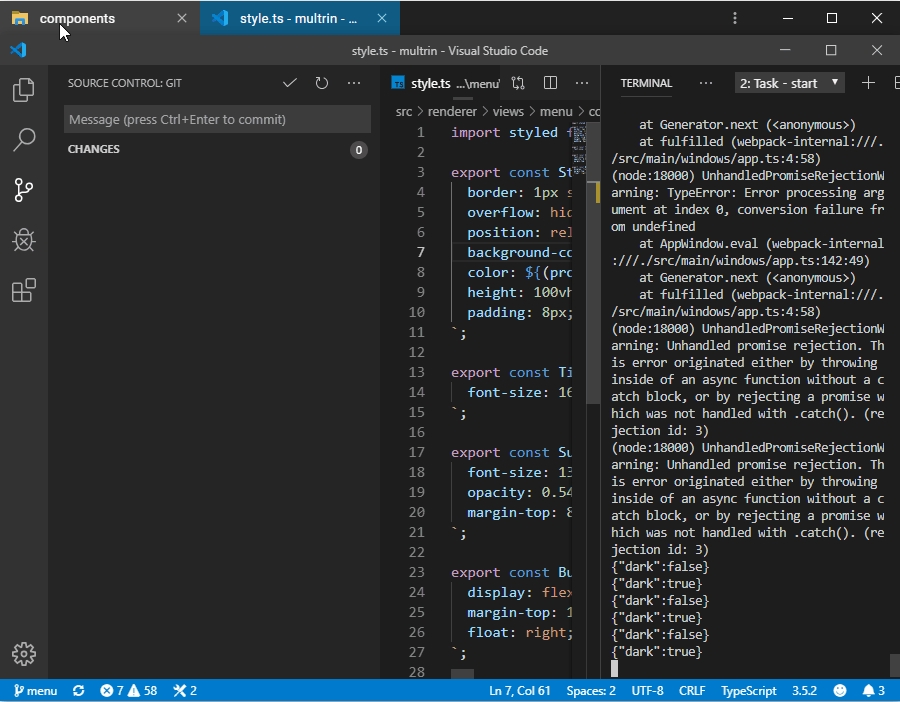
Task: Open the Debug view with bug icon
Action: (24, 240)
